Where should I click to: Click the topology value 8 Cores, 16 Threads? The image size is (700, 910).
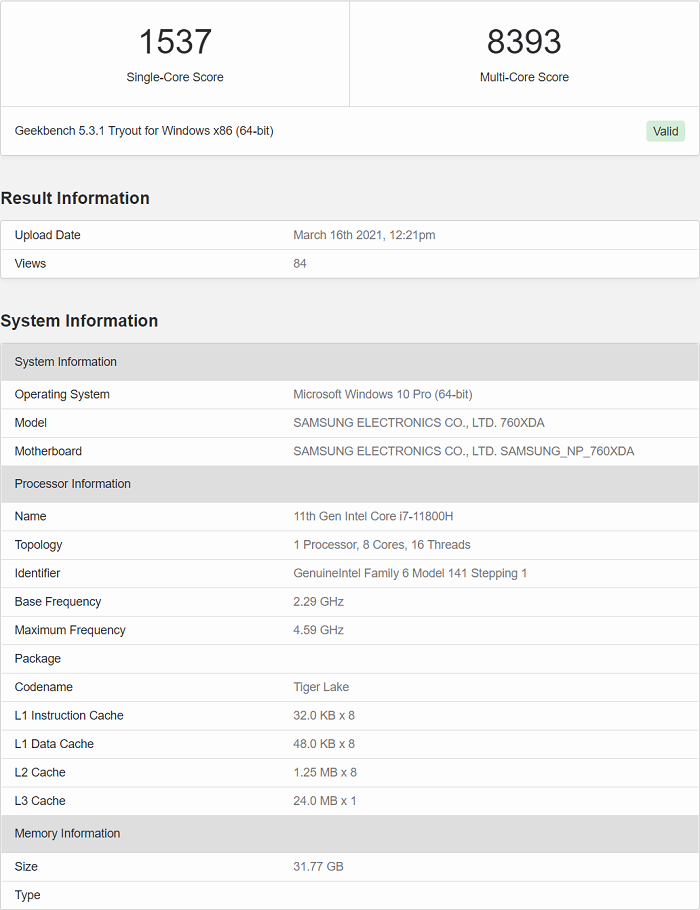coord(382,545)
